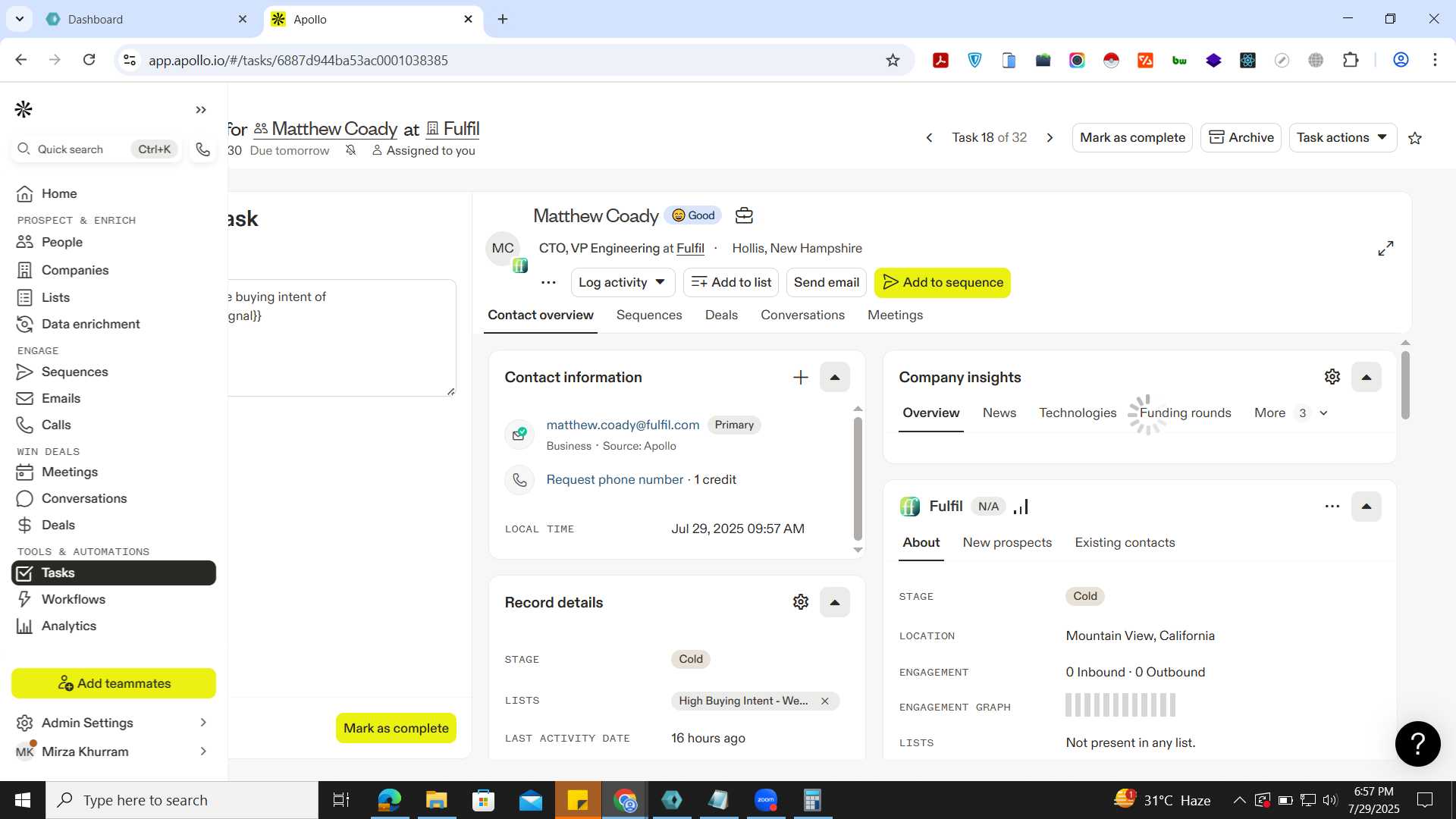Click the task note text area
The height and width of the screenshot is (819, 1456).
341,338
